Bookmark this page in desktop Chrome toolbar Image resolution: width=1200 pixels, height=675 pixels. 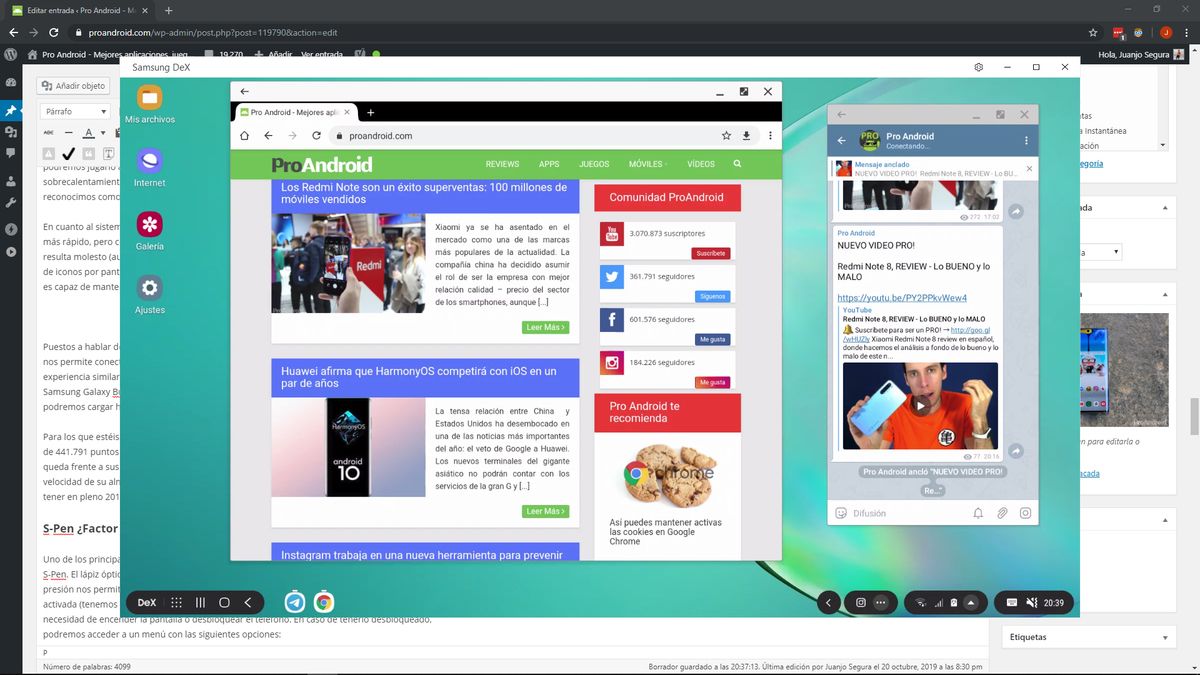(1093, 32)
